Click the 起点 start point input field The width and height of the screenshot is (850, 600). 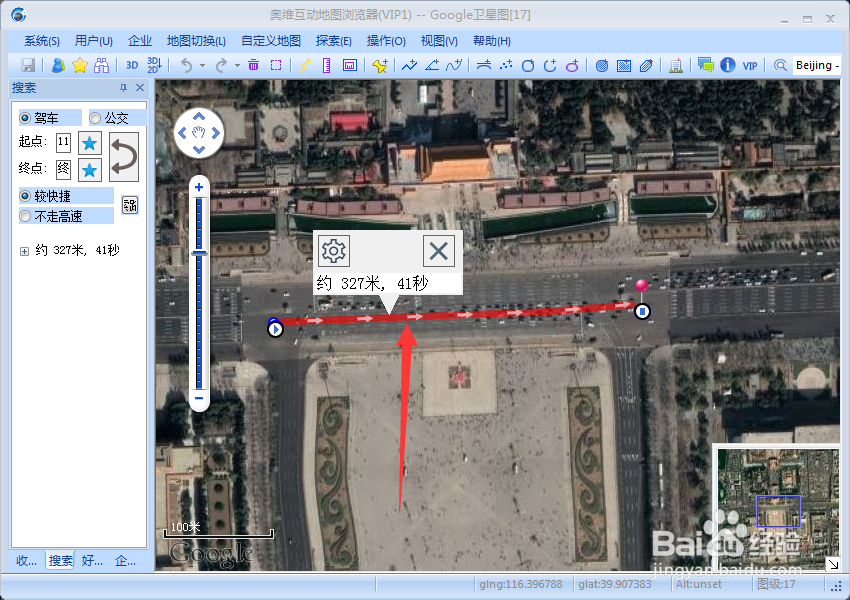[63, 142]
